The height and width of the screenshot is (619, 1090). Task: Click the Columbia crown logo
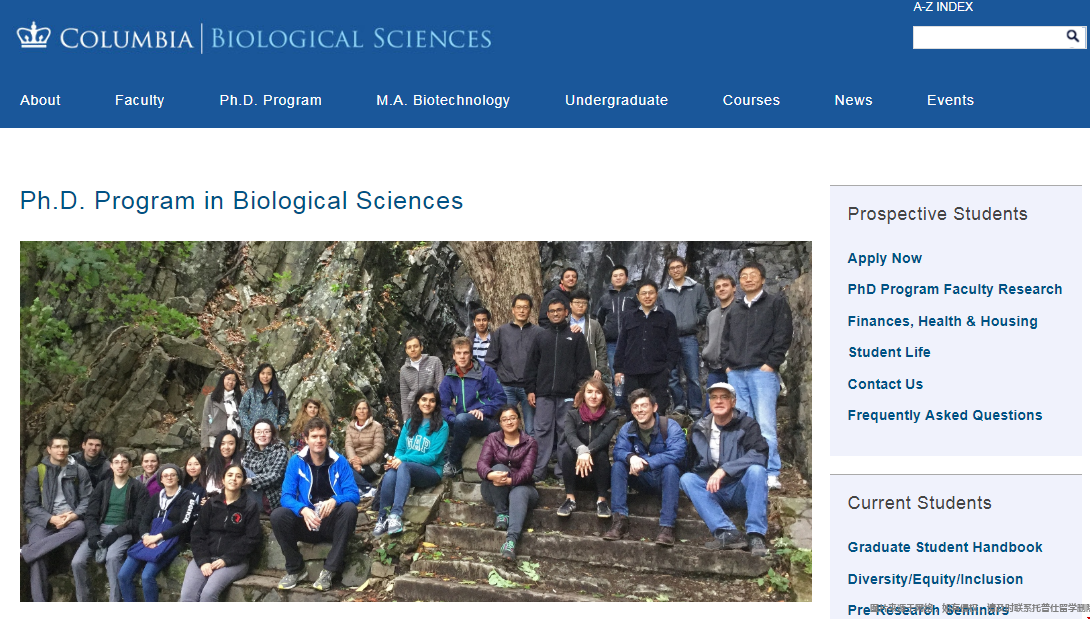(x=33, y=36)
